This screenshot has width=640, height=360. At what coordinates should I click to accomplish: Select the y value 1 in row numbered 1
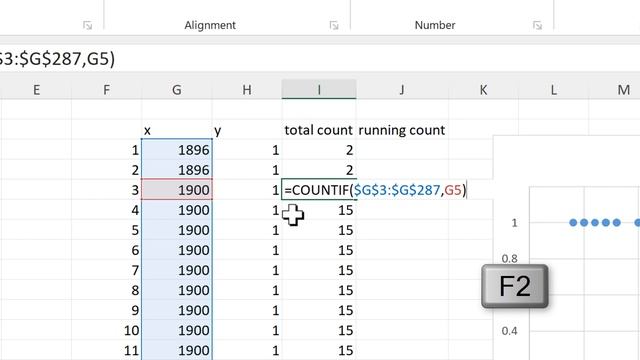click(247, 150)
